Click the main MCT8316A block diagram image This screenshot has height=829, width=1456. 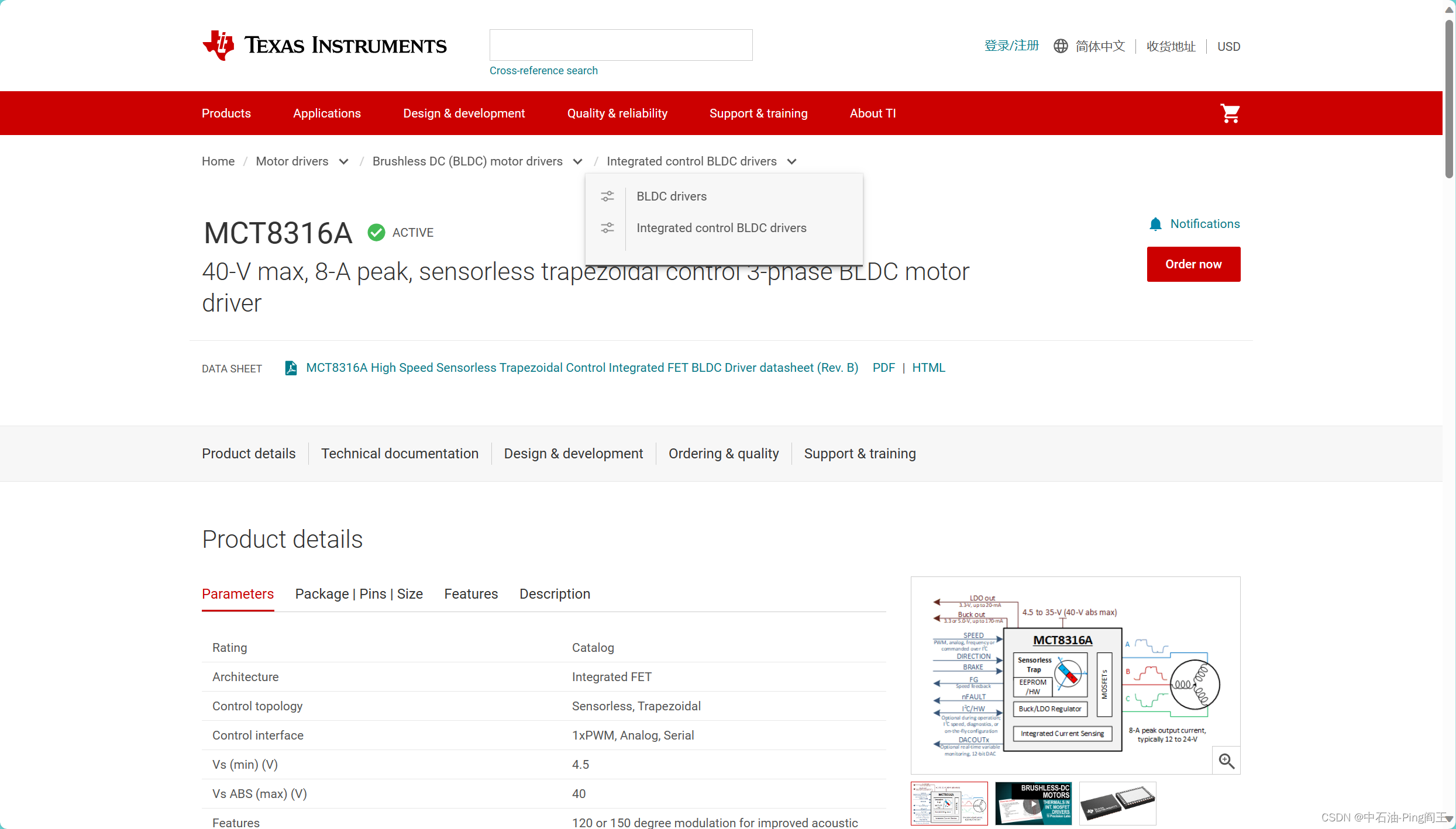pyautogui.click(x=1075, y=675)
